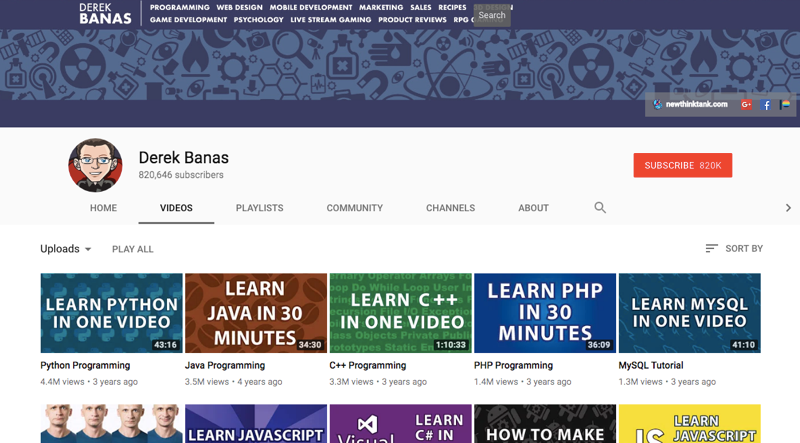The width and height of the screenshot is (800, 443).
Task: View the About tab
Action: (x=534, y=208)
